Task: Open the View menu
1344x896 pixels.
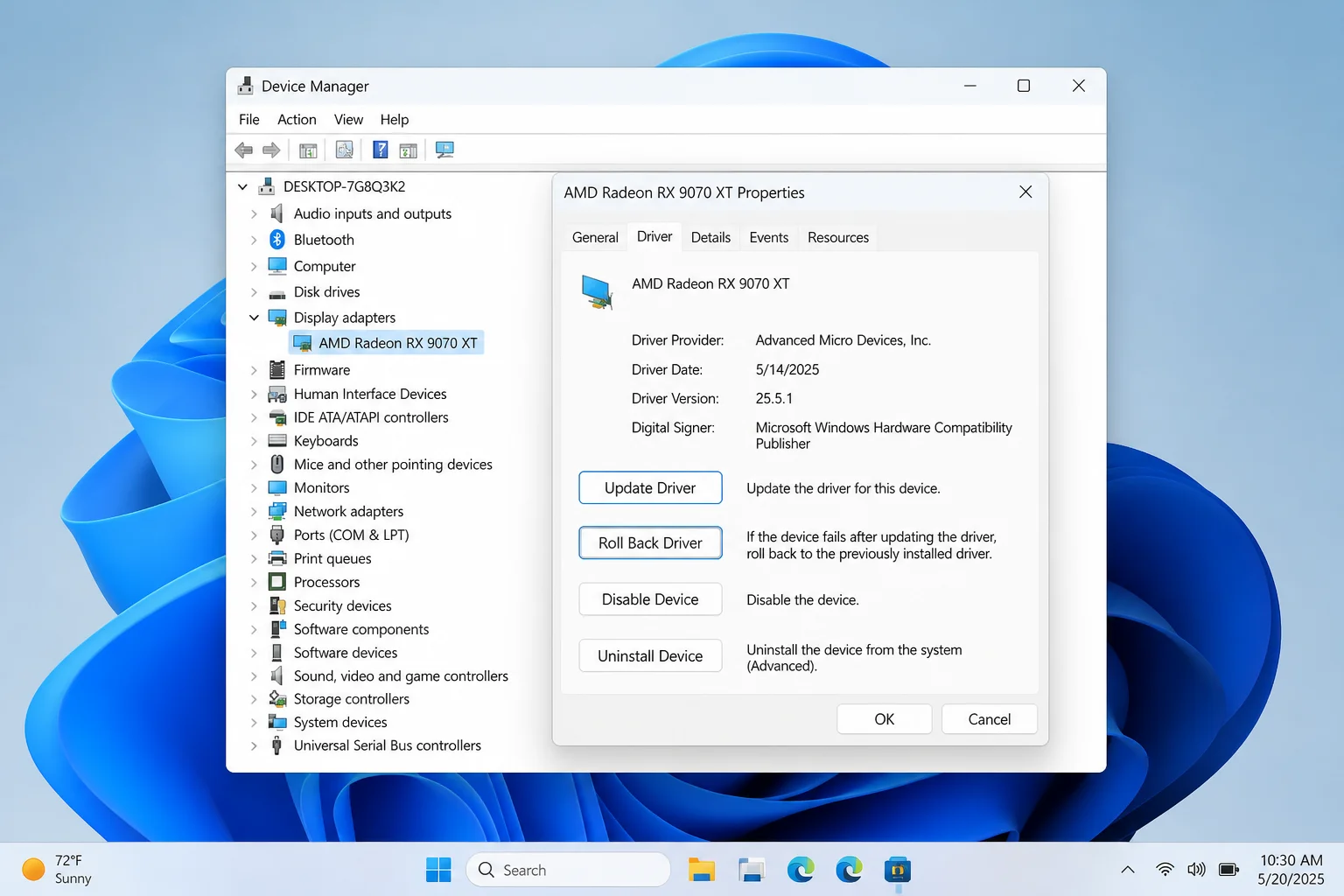Action: point(348,120)
